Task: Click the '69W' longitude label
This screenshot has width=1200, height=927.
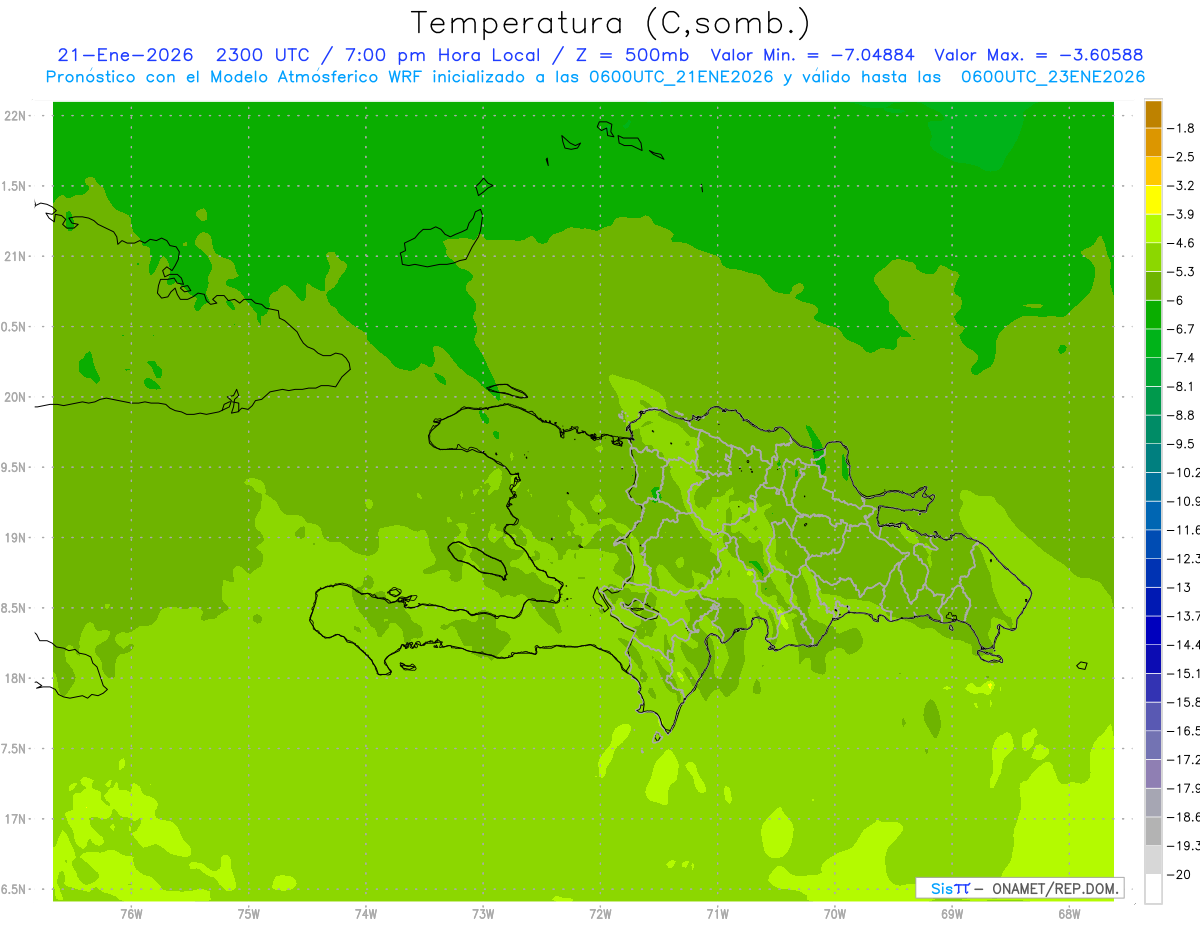Action: 951,913
